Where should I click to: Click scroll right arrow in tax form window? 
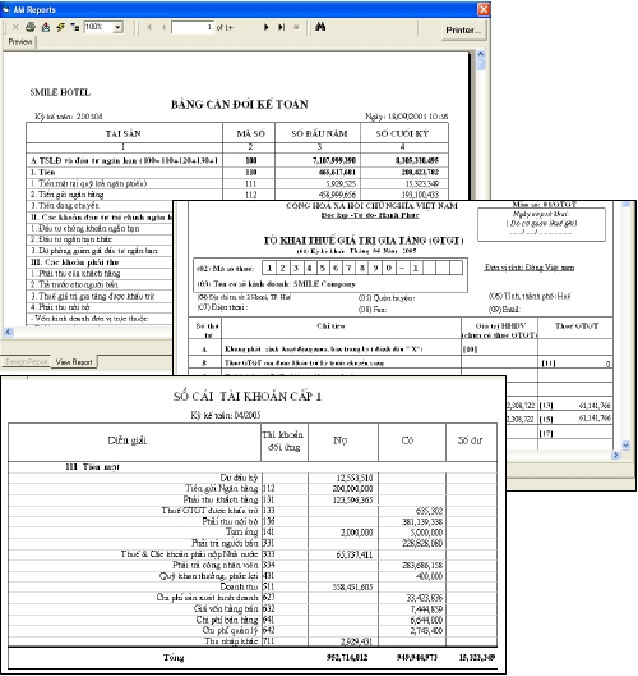(x=616, y=454)
